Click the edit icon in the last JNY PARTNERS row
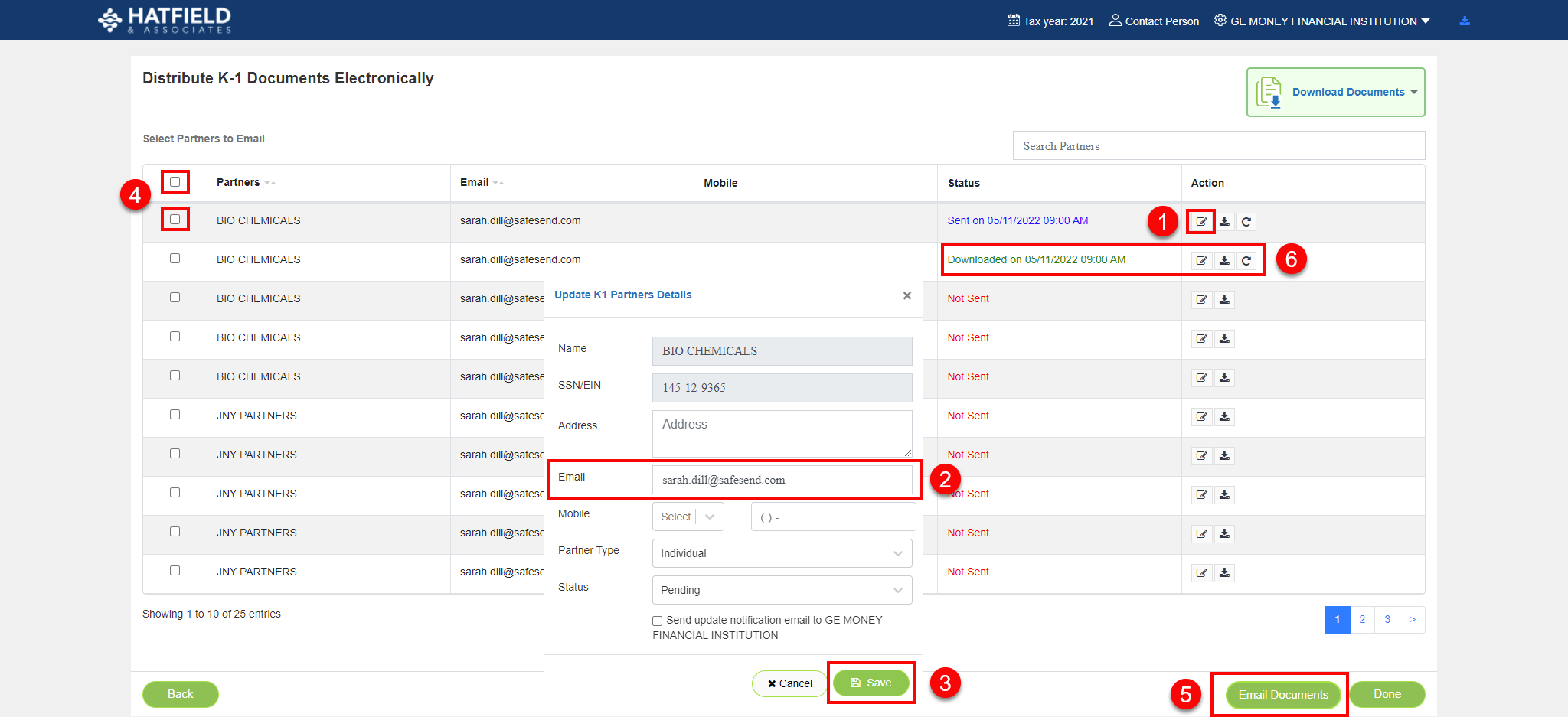 (1201, 573)
